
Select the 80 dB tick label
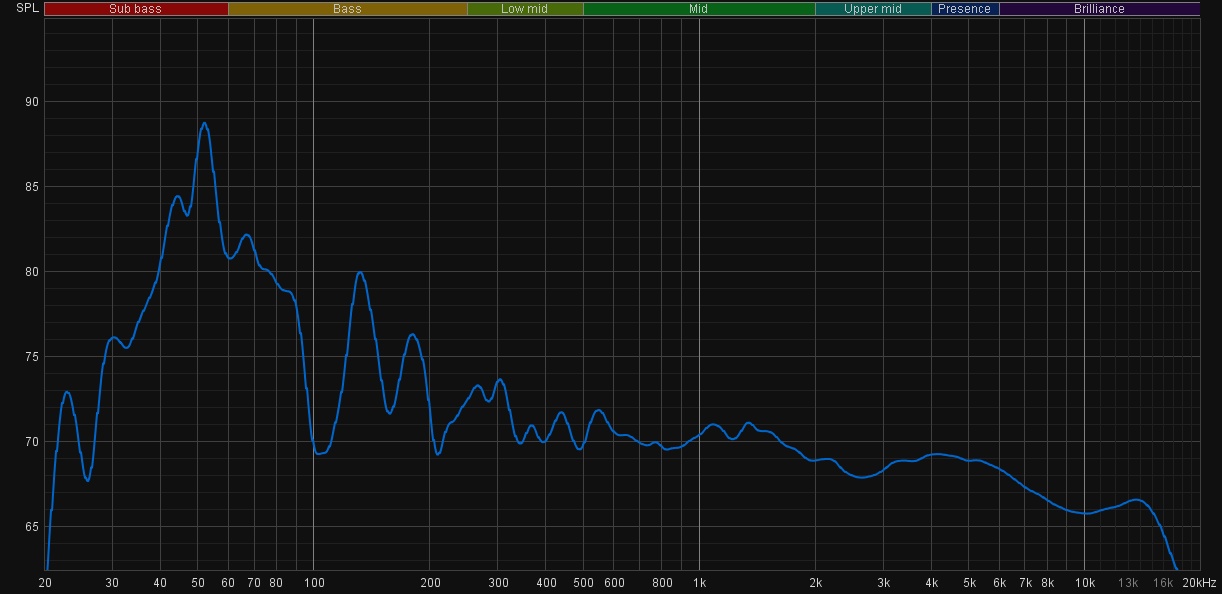(x=32, y=272)
